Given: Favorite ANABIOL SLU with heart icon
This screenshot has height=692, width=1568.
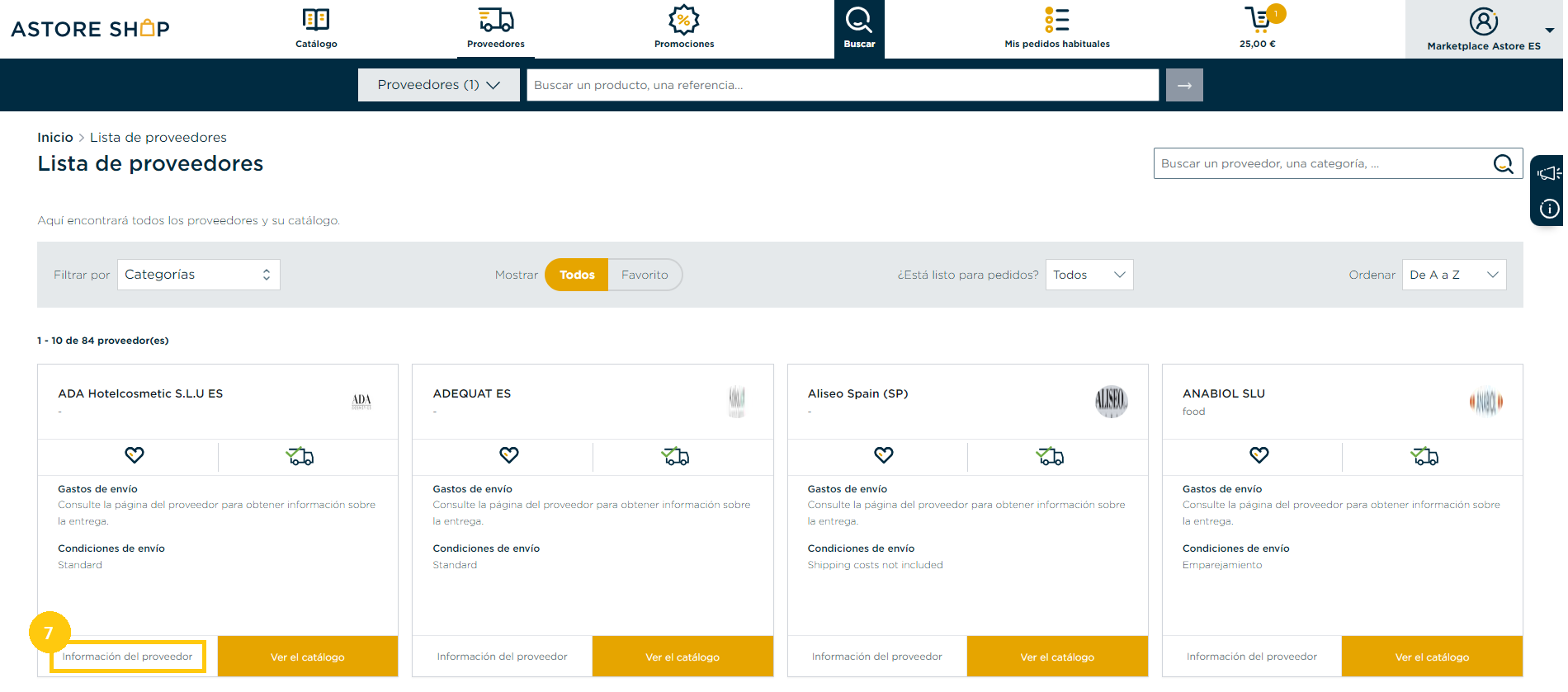Looking at the screenshot, I should coord(1259,454).
